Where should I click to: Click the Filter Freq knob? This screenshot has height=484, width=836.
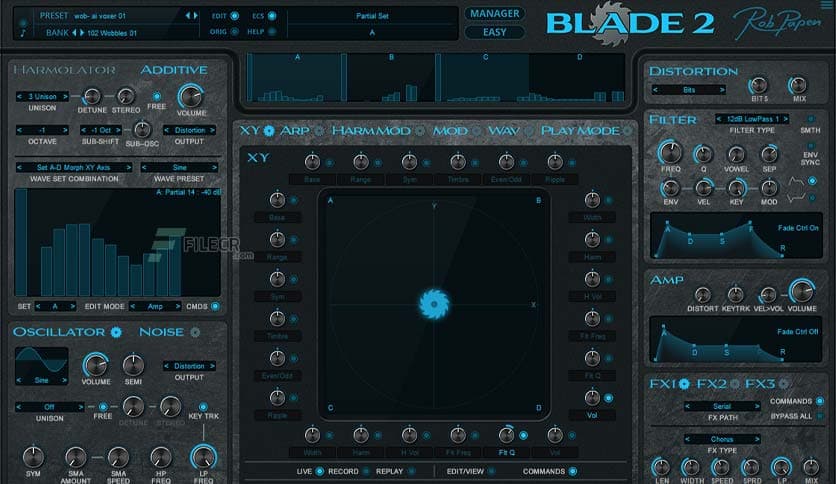(670, 153)
